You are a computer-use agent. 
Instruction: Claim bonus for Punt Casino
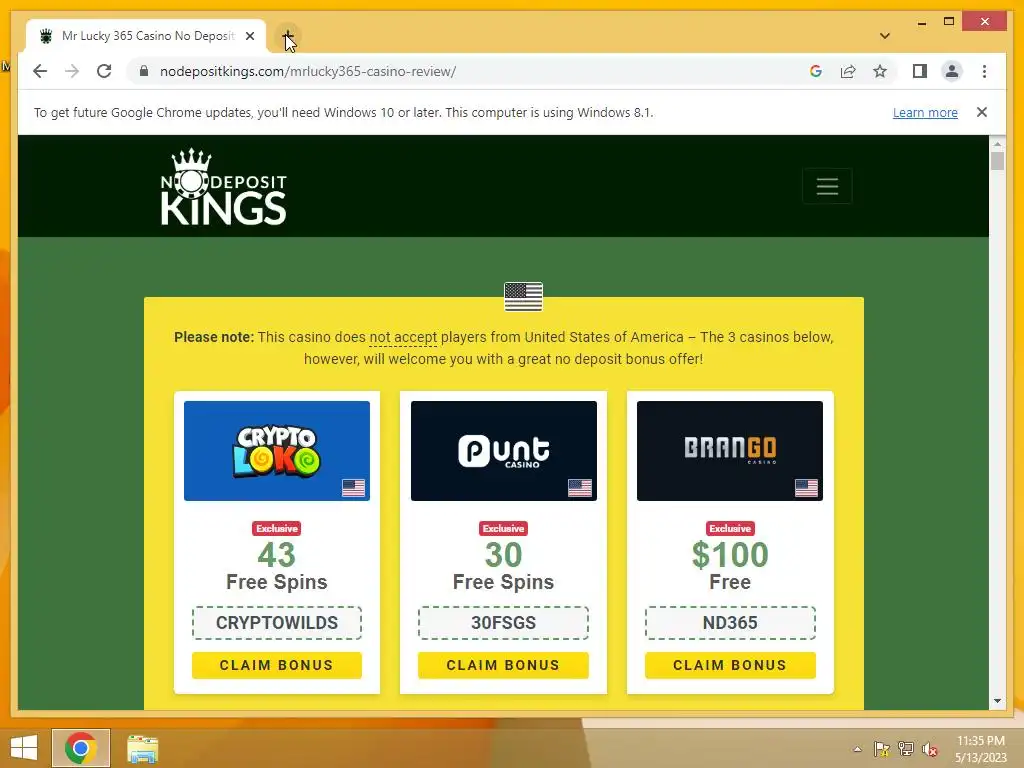pos(503,665)
